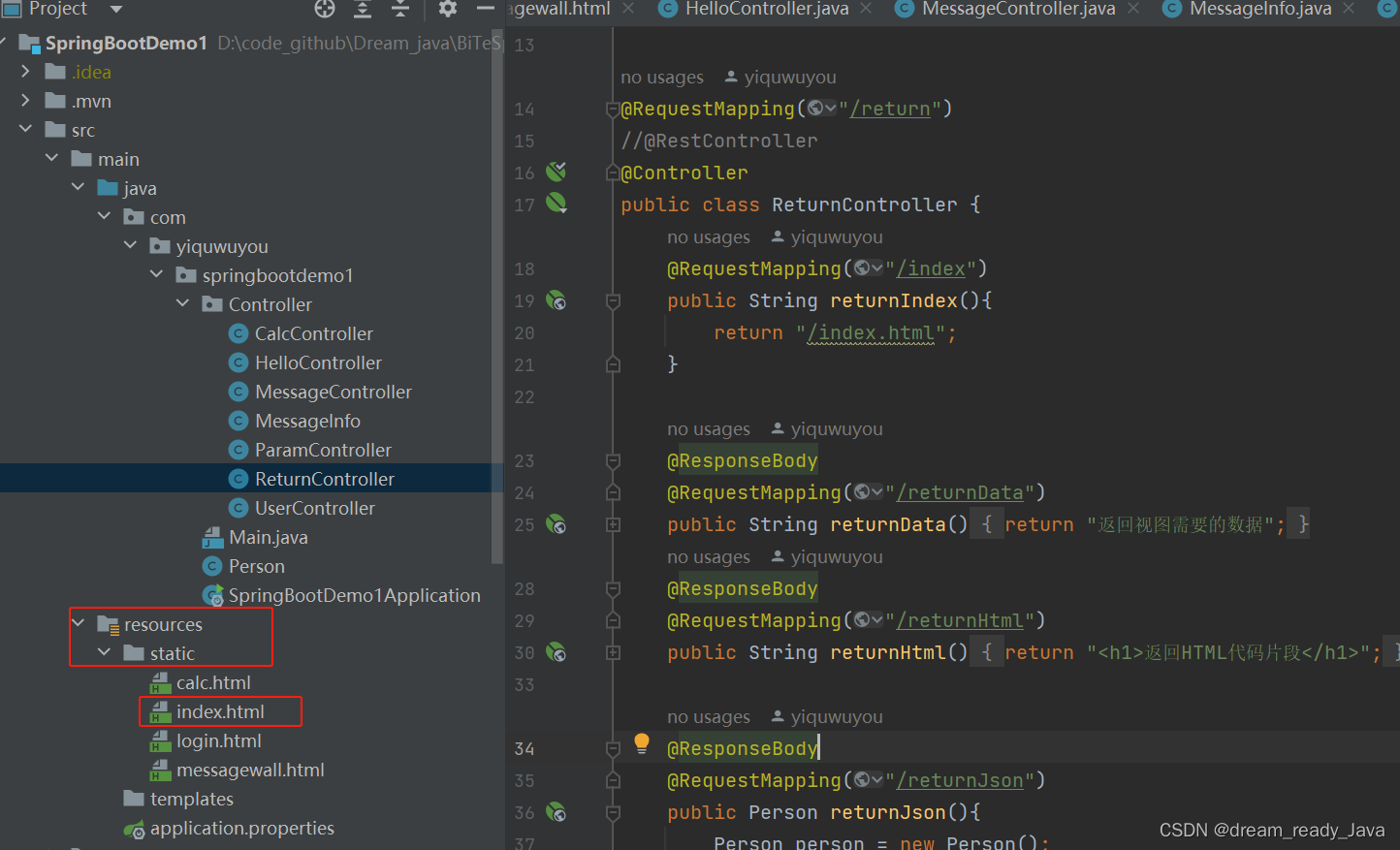Click the Expand All icon in Project toolbar
The image size is (1400, 850).
(363, 9)
